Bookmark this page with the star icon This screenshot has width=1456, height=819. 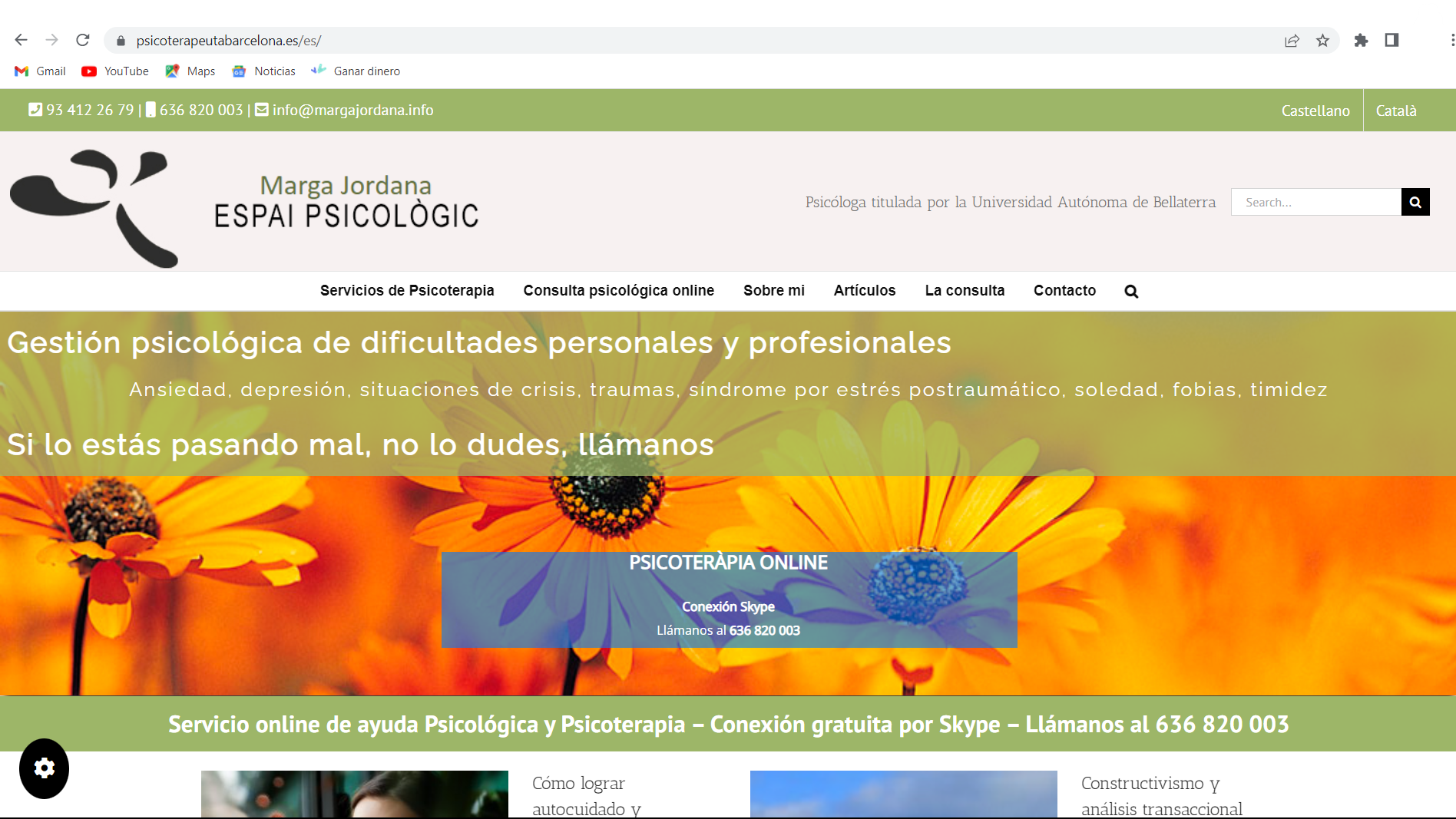[x=1322, y=41]
